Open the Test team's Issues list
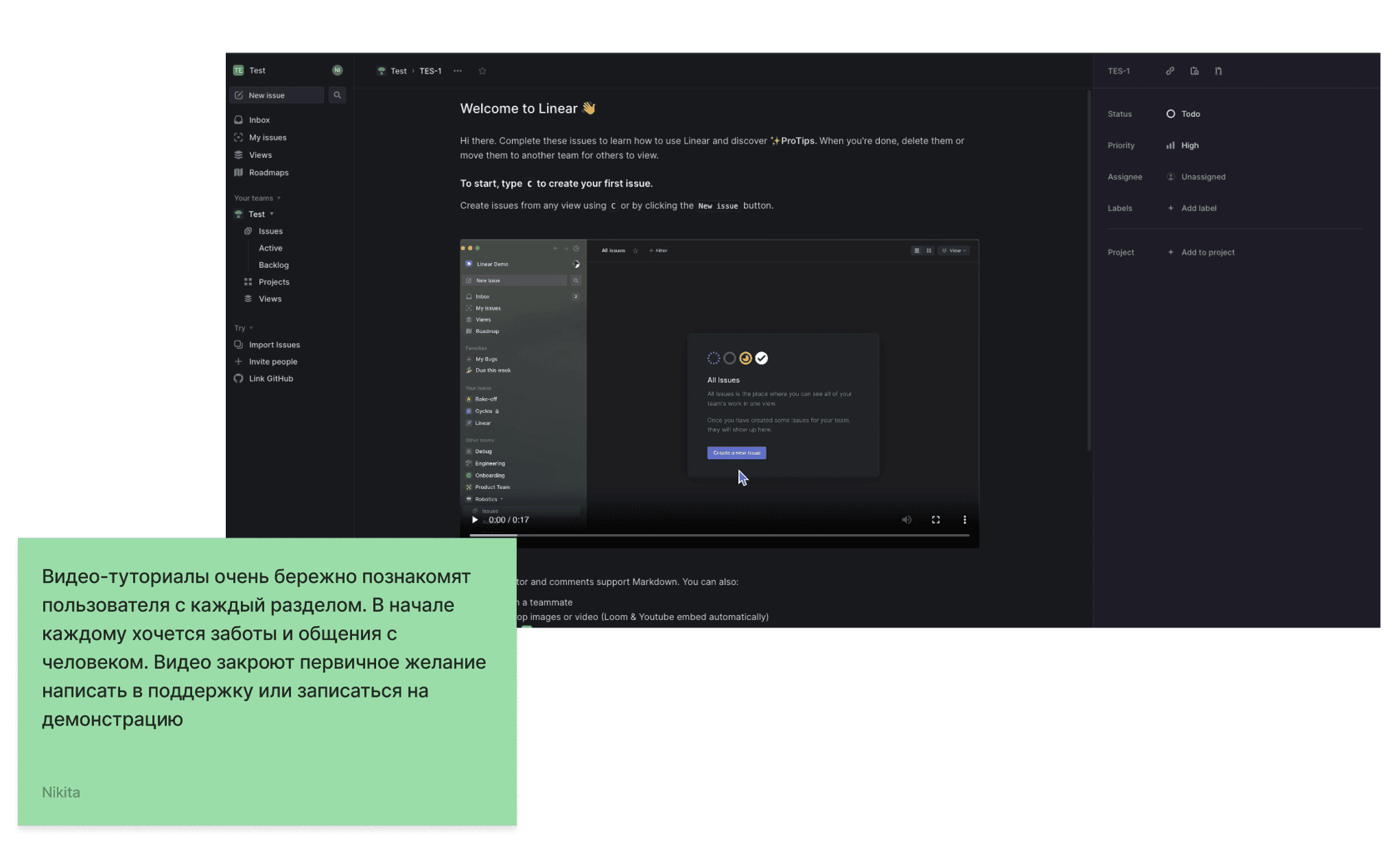The width and height of the screenshot is (1400, 850). coord(270,231)
